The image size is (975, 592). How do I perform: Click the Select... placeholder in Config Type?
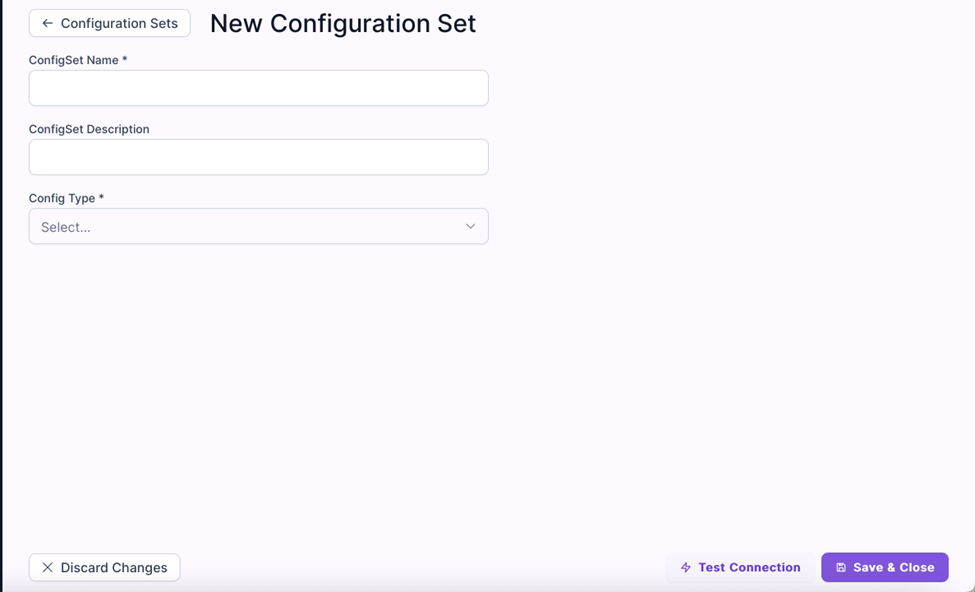coord(66,227)
